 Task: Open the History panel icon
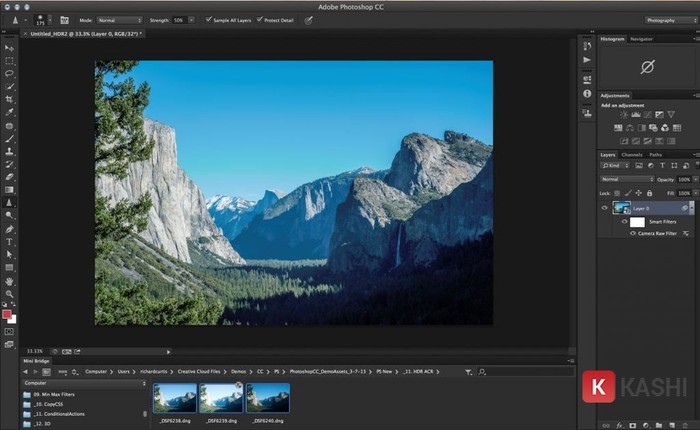pos(587,46)
